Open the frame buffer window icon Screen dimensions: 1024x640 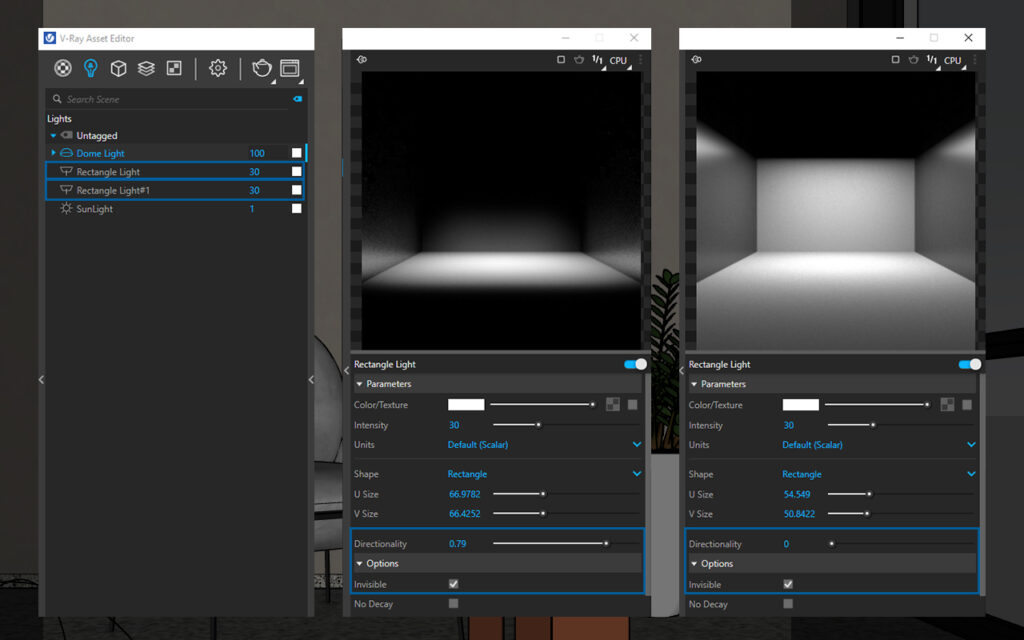(290, 68)
